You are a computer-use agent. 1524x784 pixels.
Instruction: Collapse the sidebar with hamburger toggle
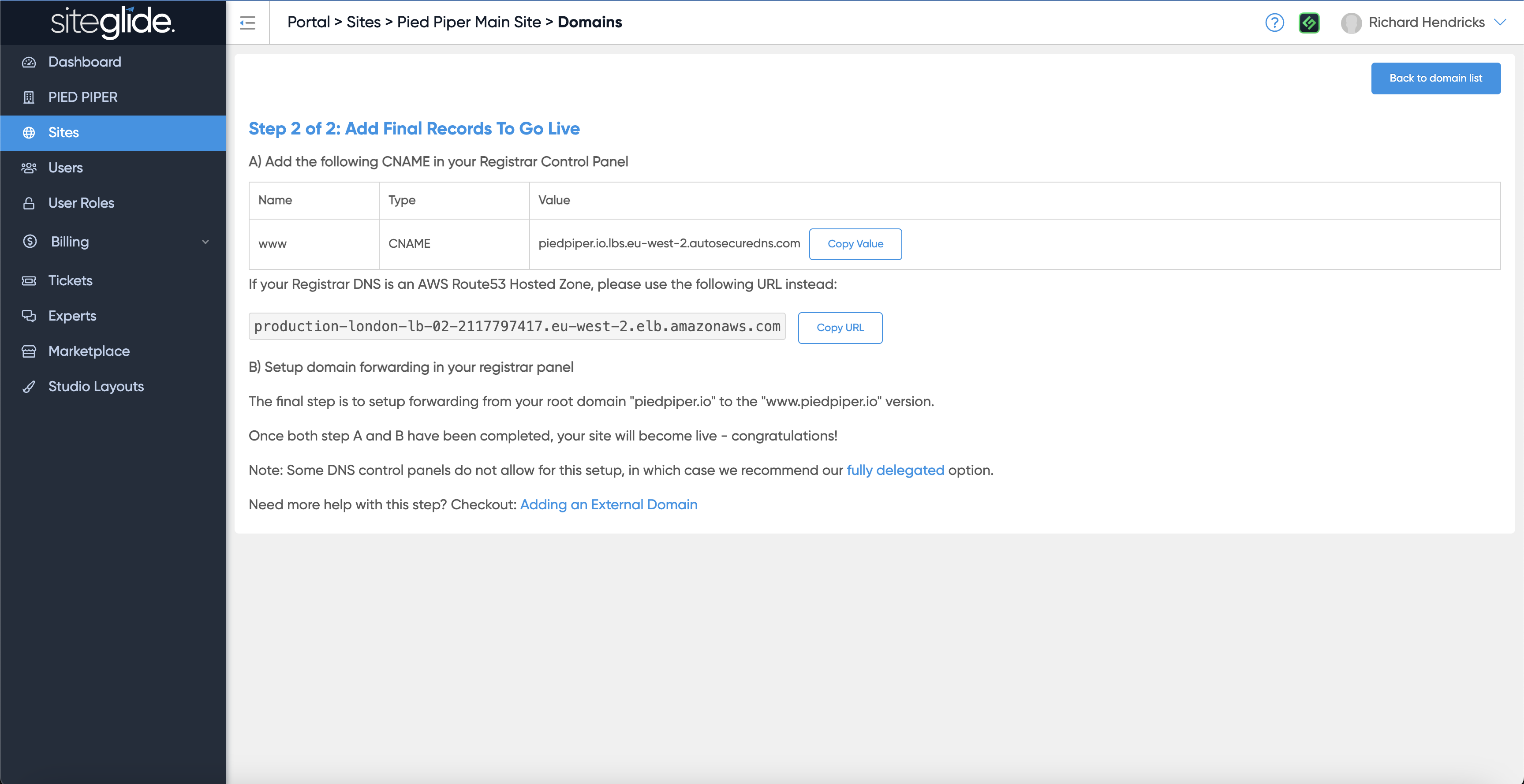(x=247, y=22)
